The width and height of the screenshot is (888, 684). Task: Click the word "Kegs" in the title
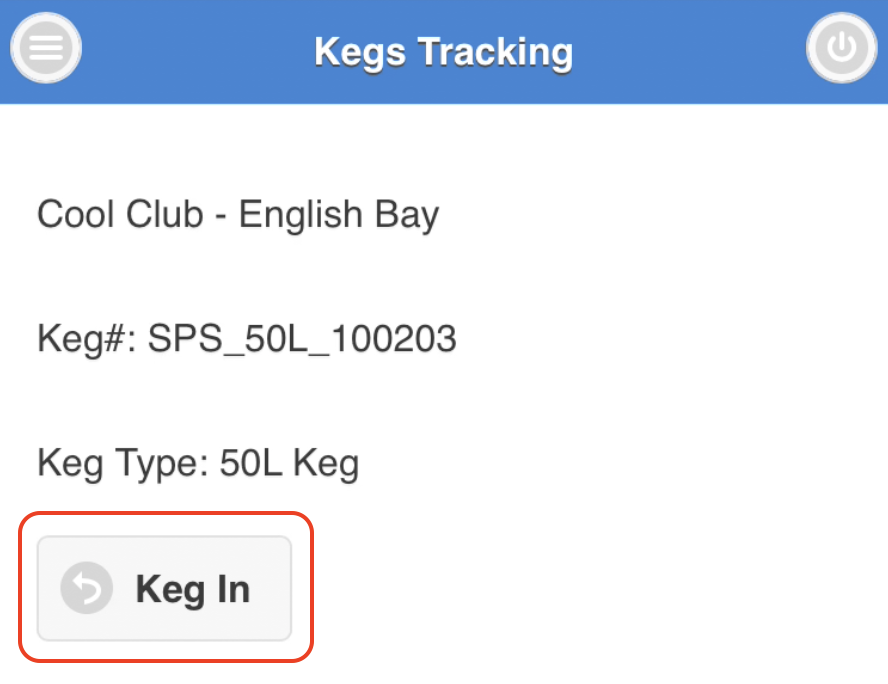click(360, 50)
